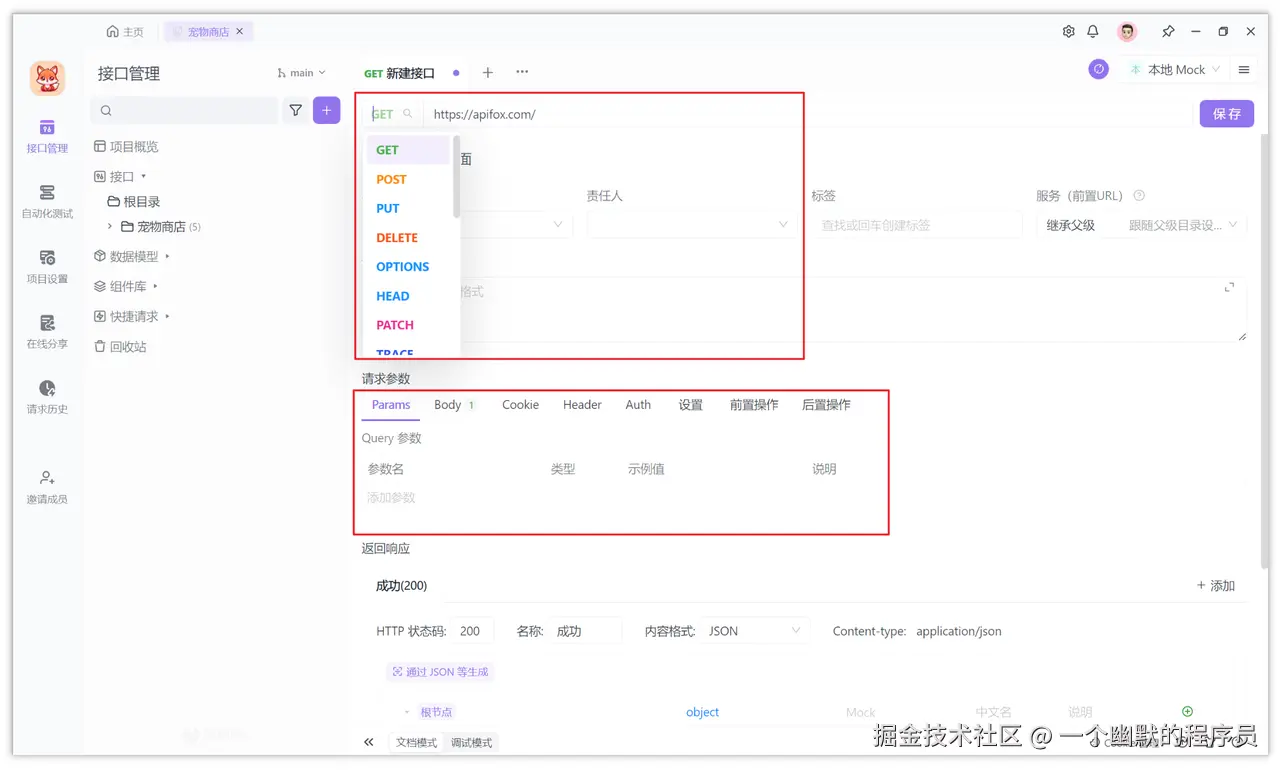Open the main branch dropdown
This screenshot has width=1280, height=771.
click(x=301, y=73)
